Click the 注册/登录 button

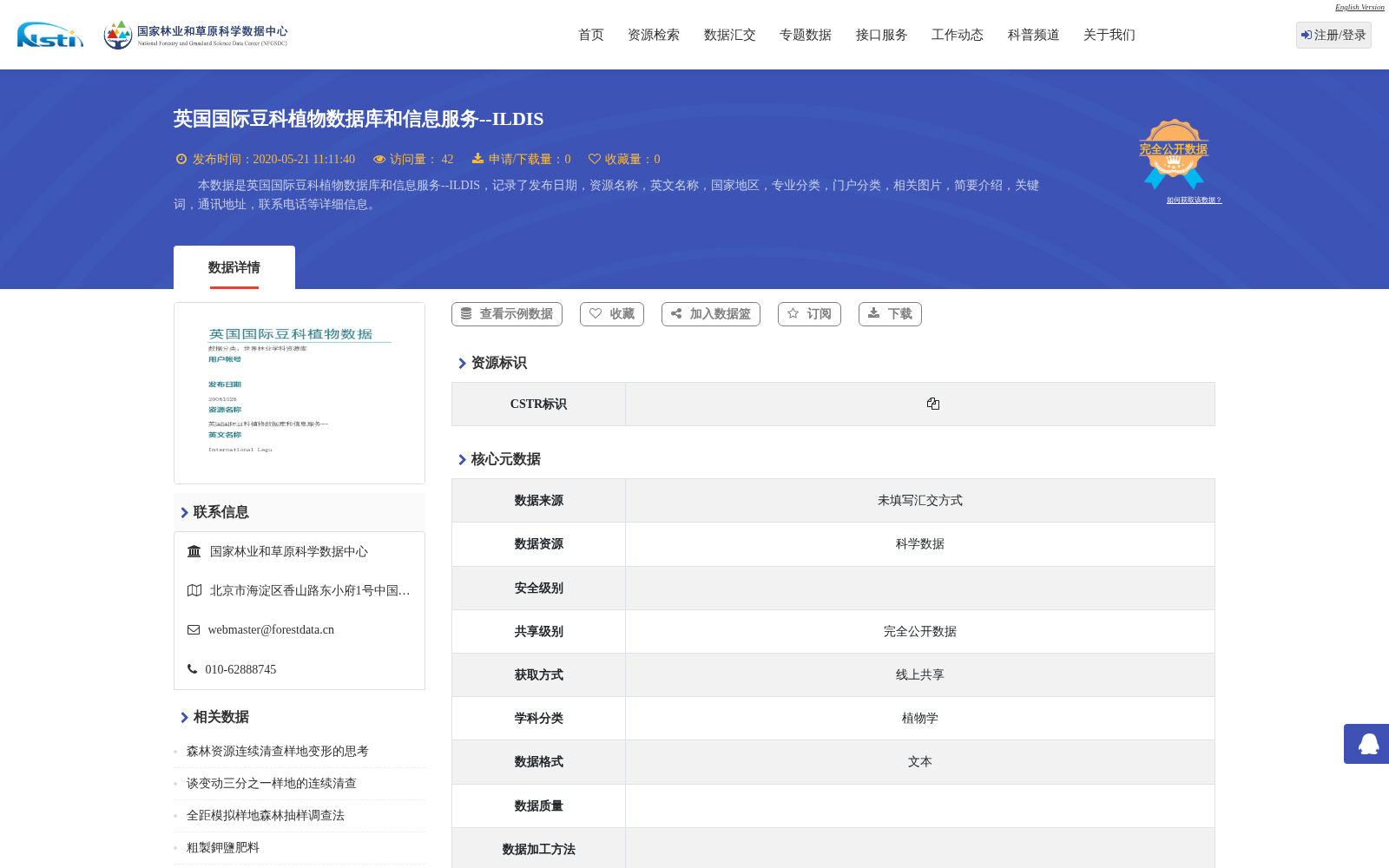click(x=1333, y=35)
